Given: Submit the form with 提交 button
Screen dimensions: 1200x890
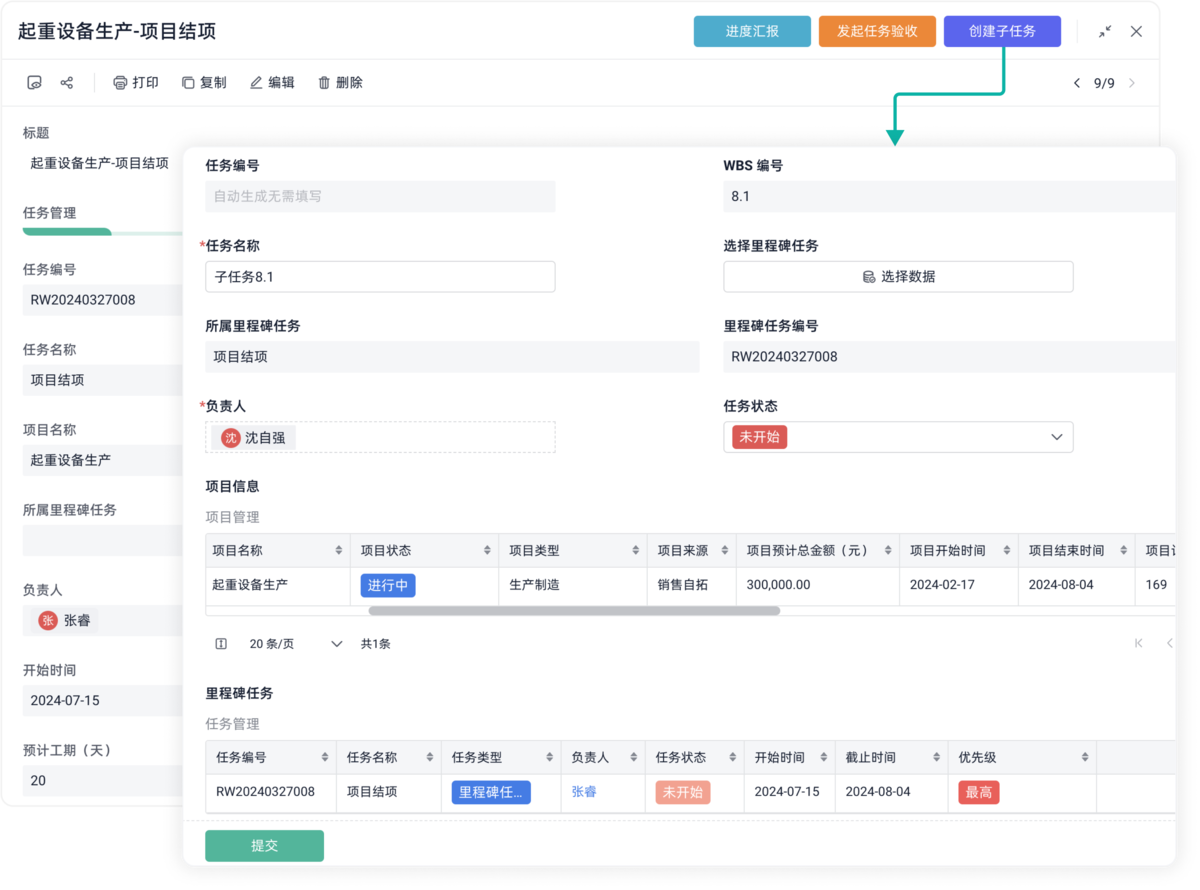Looking at the screenshot, I should 264,845.
